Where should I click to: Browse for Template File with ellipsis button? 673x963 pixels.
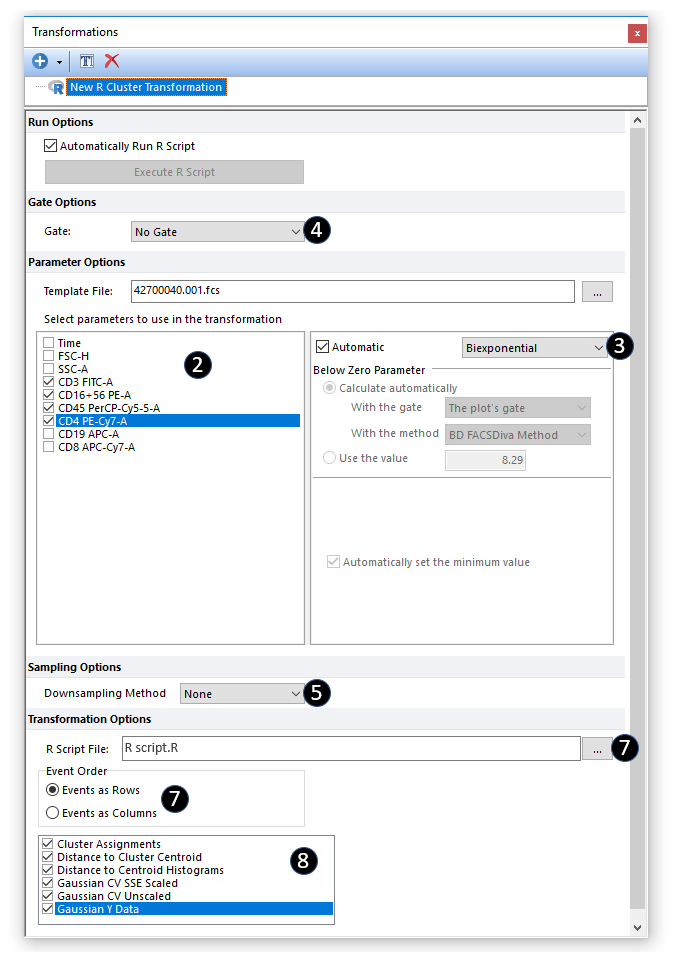pos(597,291)
